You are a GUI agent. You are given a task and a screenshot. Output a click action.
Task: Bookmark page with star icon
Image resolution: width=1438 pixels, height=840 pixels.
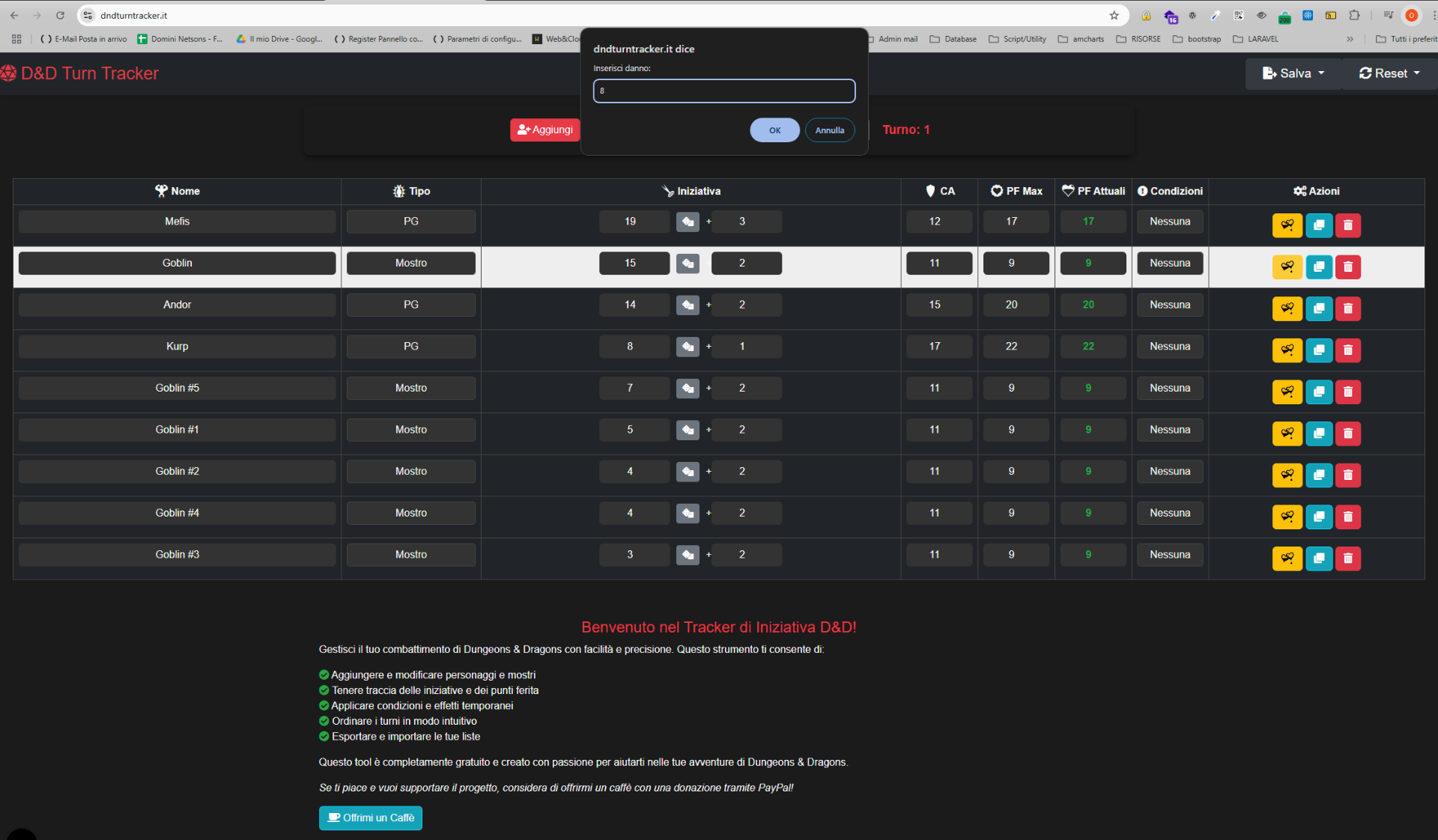[1114, 15]
